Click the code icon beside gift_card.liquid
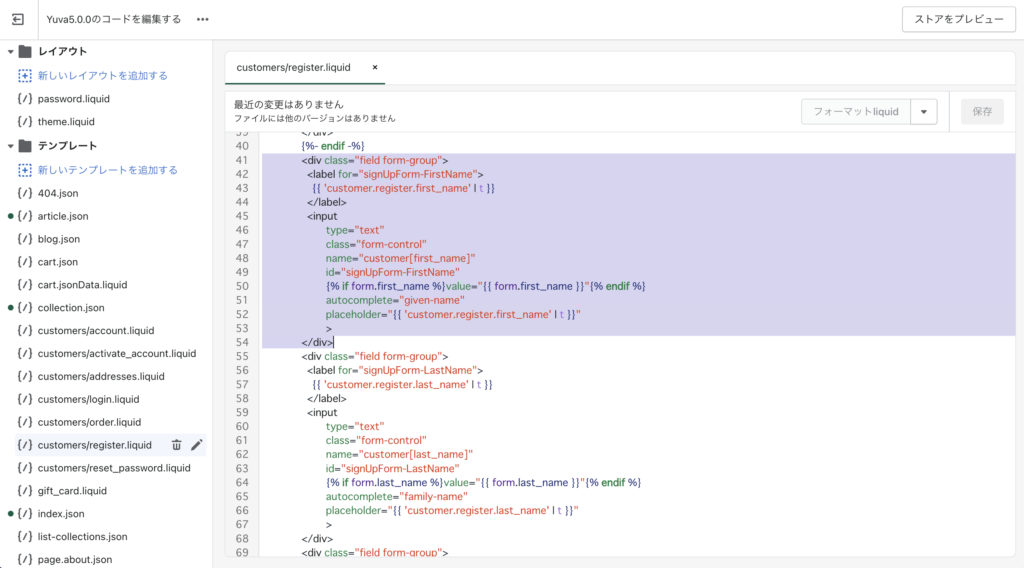The height and width of the screenshot is (568, 1024). (25, 491)
